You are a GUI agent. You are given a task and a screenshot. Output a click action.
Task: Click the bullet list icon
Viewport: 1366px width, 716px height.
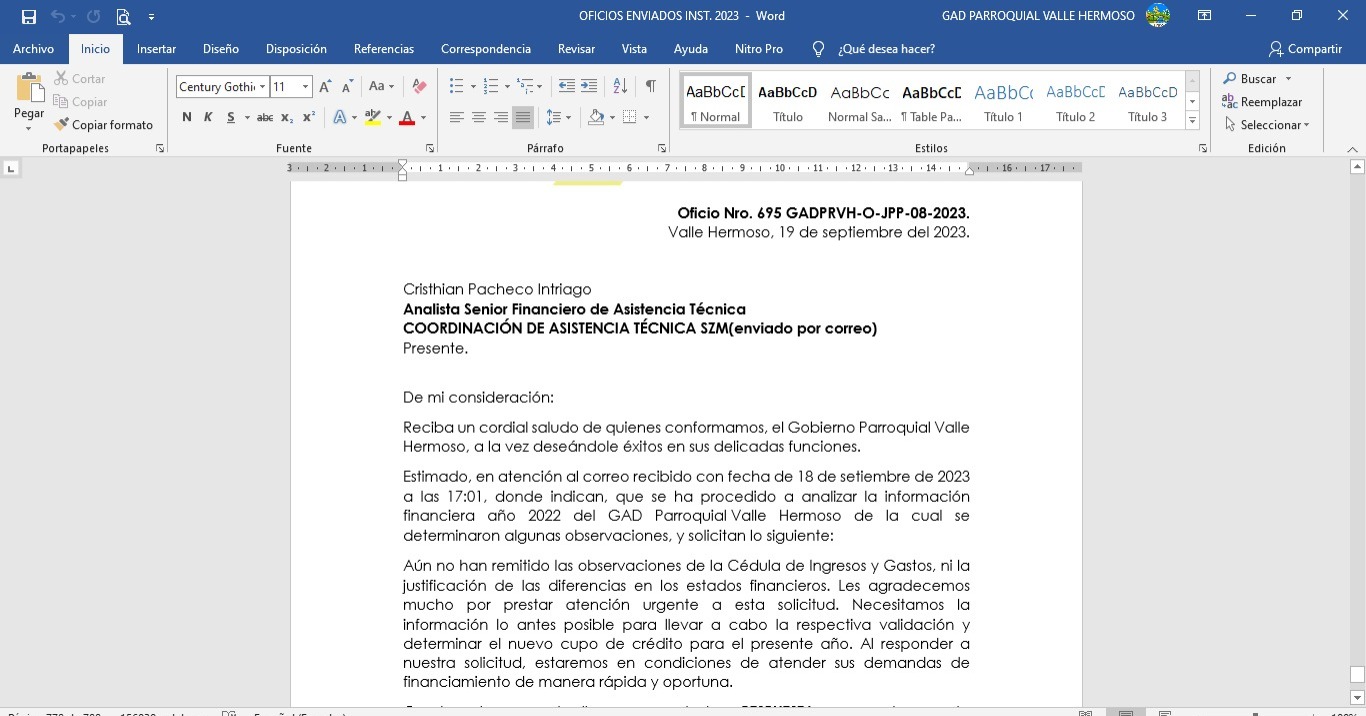point(456,87)
